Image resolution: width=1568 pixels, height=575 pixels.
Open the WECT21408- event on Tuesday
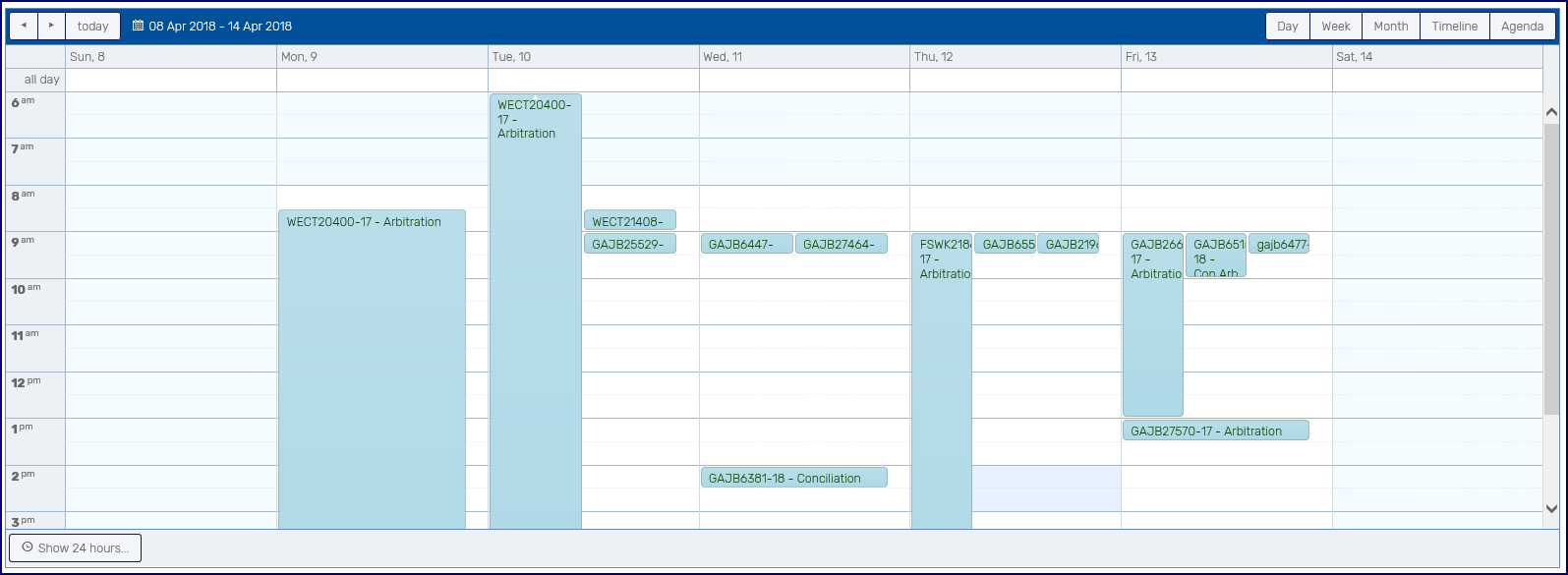[630, 221]
